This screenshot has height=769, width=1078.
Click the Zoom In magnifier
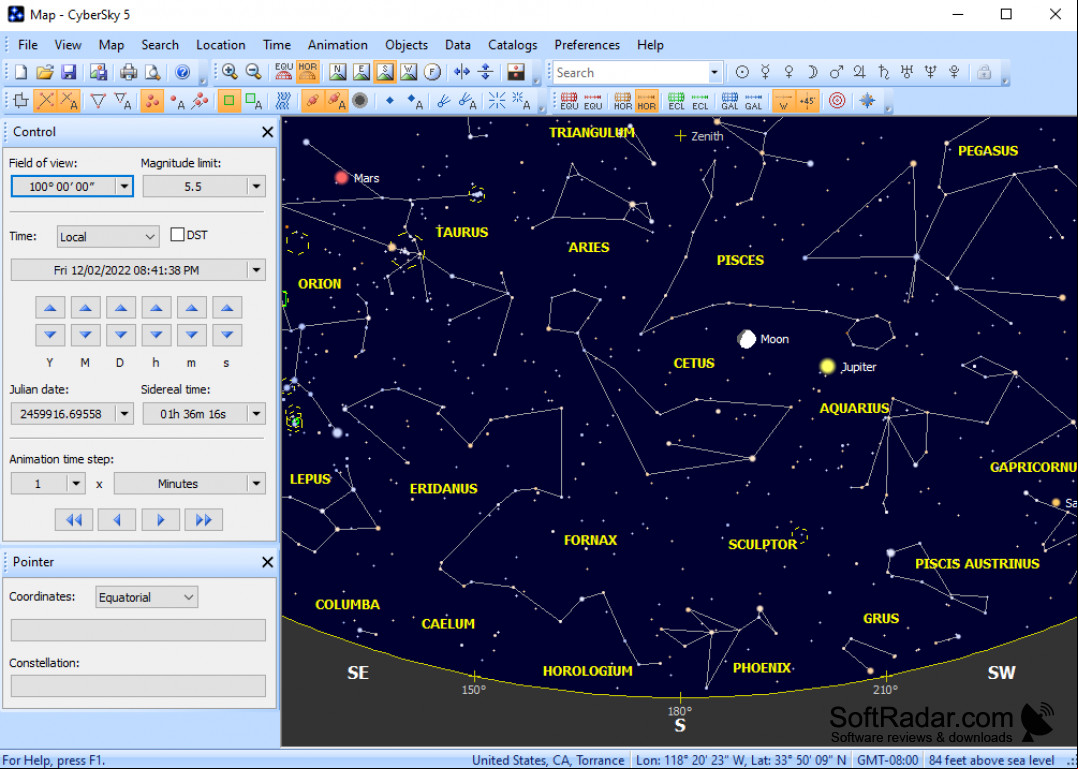tap(230, 72)
